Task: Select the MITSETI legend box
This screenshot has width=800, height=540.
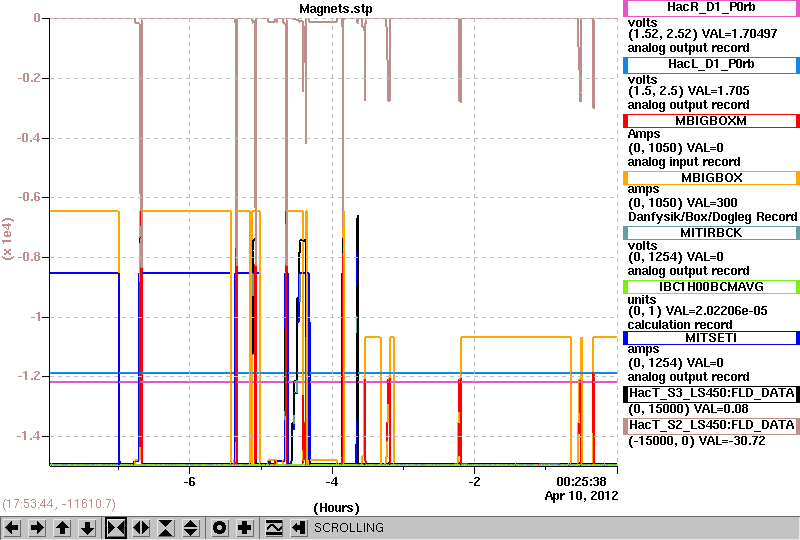Action: pos(711,338)
